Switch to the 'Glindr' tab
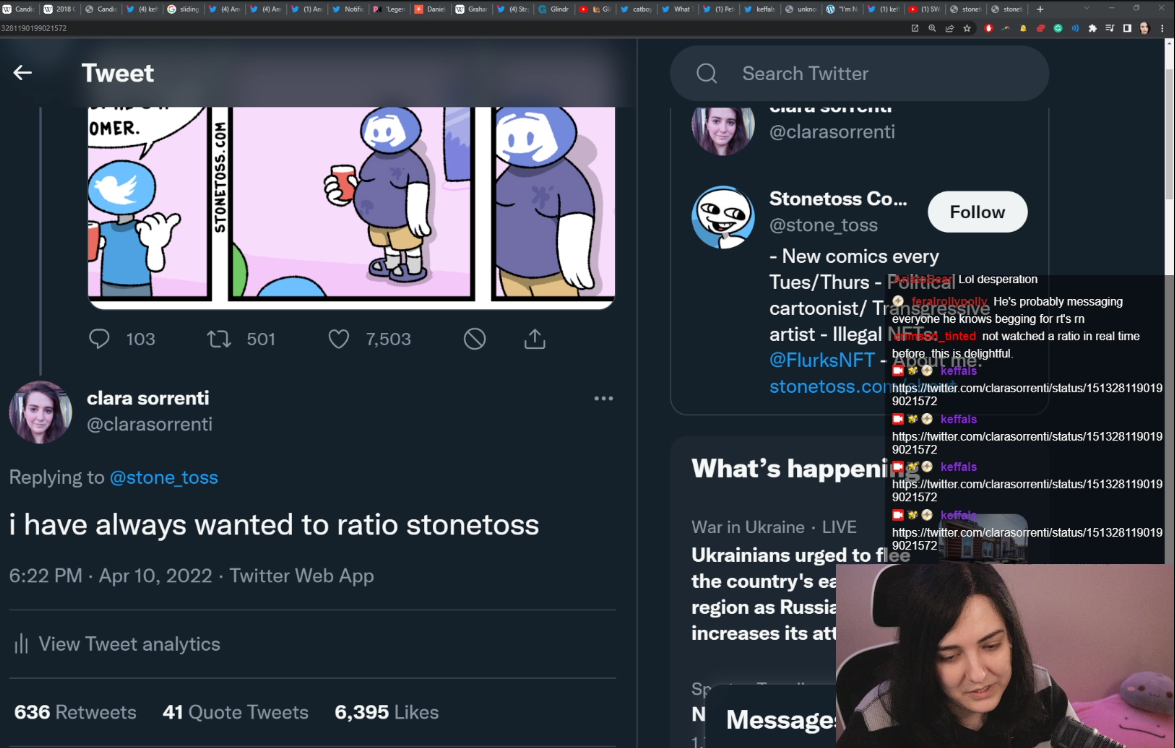 click(553, 9)
